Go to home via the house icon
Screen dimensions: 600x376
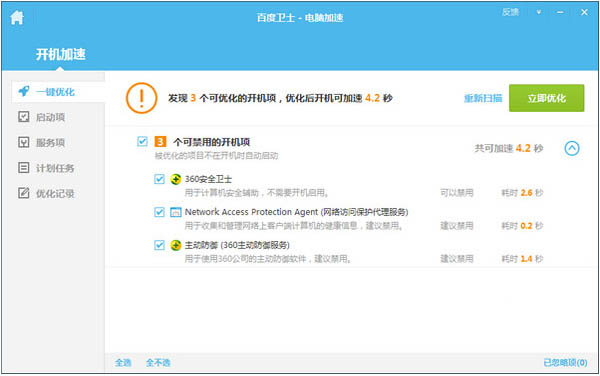(x=17, y=17)
